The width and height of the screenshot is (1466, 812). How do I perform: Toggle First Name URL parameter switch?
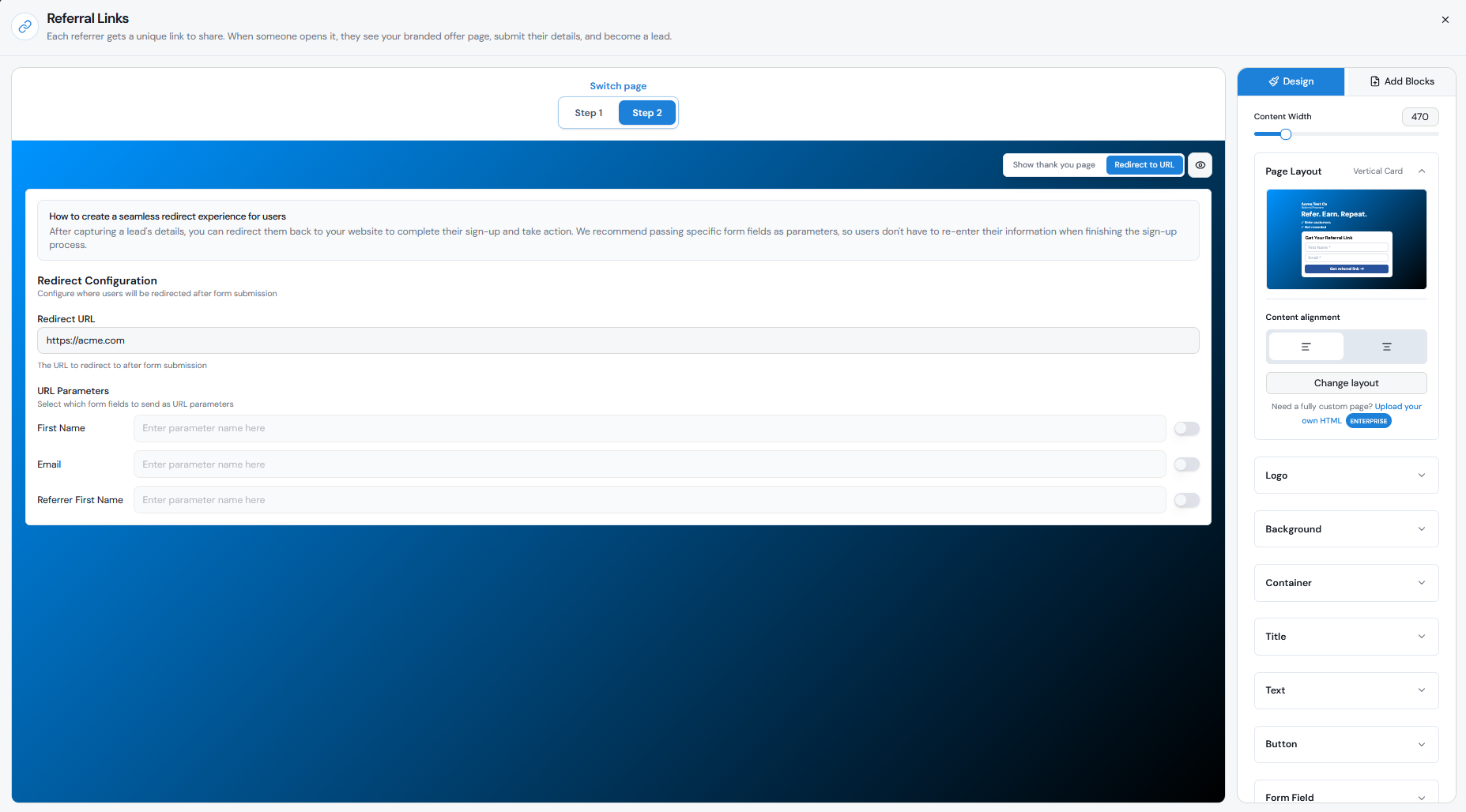(1186, 429)
